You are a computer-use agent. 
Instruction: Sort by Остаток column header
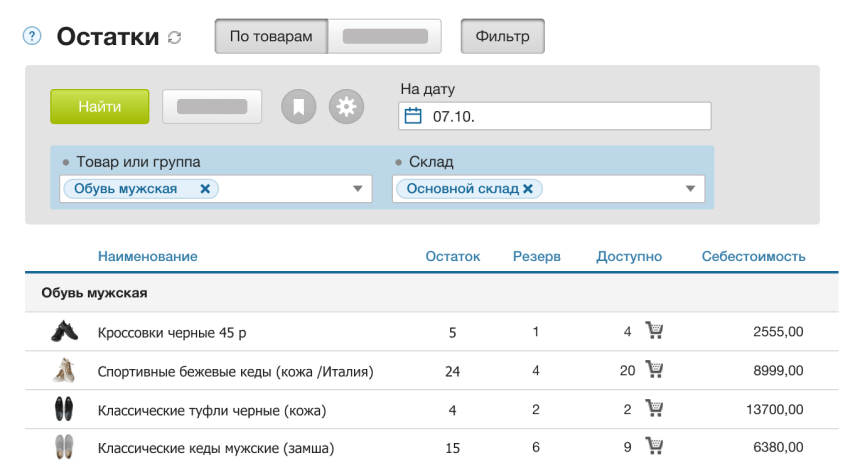(x=452, y=257)
